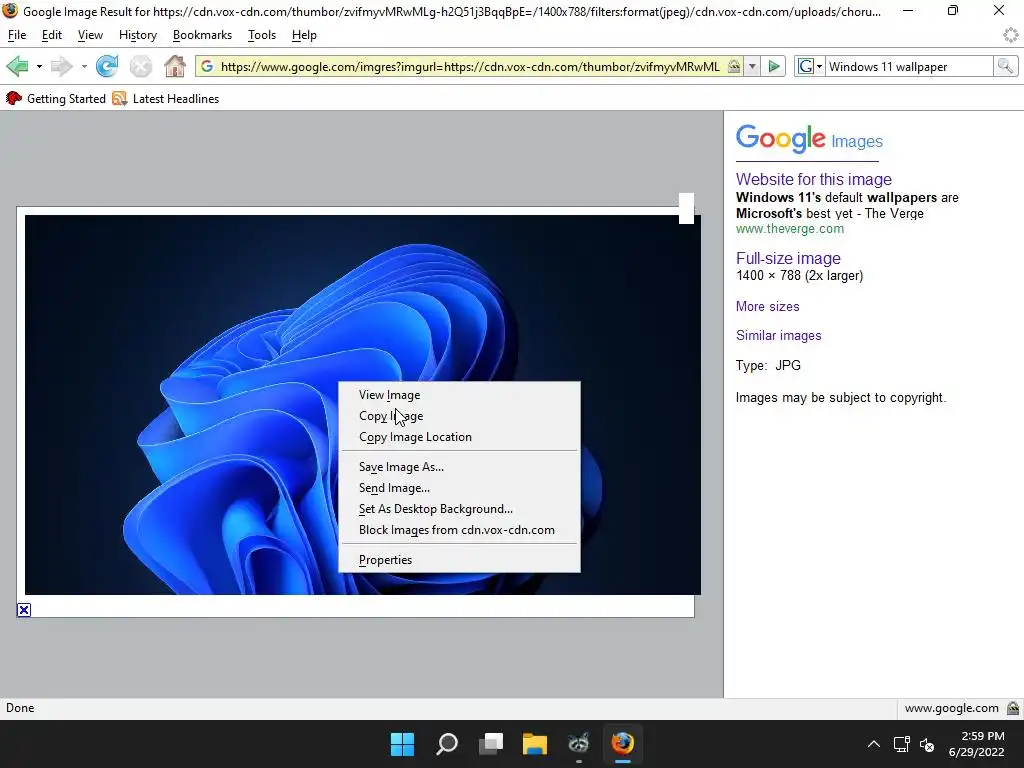This screenshot has height=768, width=1024.
Task: Click the Latest Headlines bookmark label
Action: 176,99
